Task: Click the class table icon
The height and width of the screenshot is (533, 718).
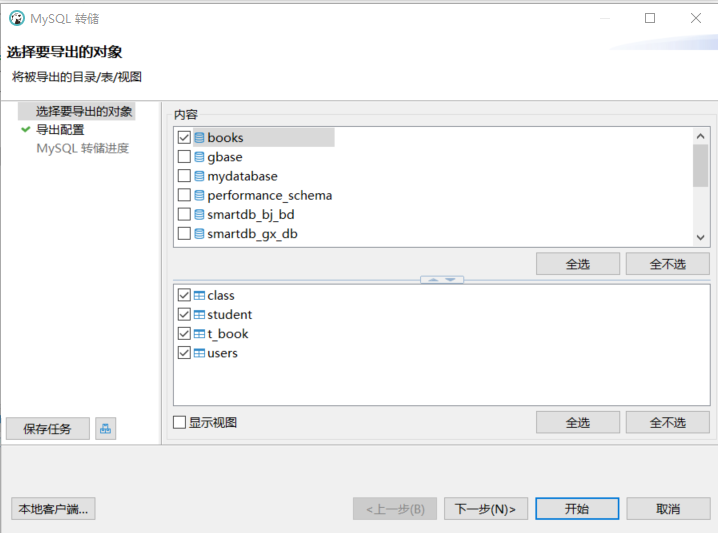Action: pyautogui.click(x=199, y=296)
